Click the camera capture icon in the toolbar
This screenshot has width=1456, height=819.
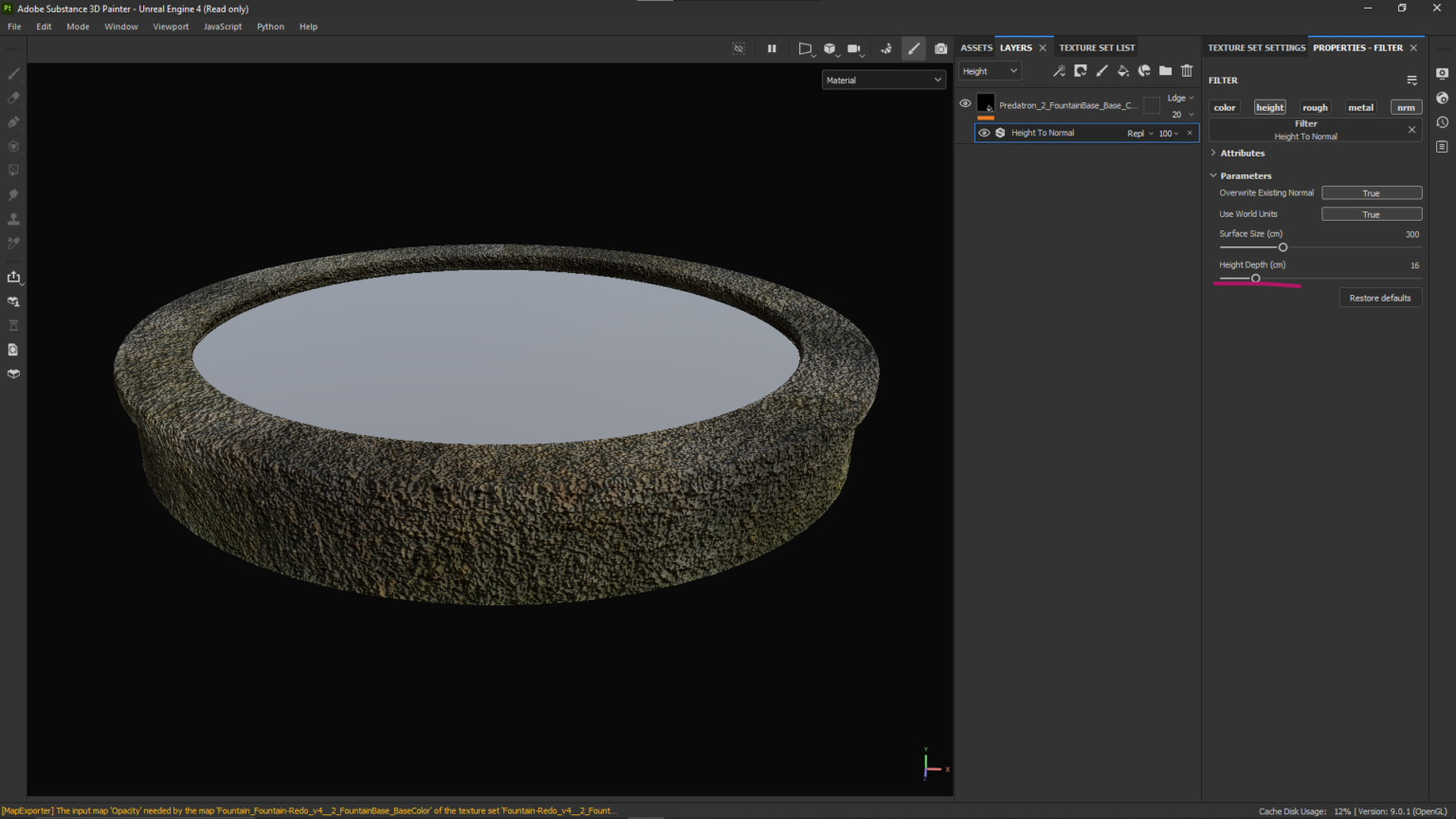tap(940, 49)
